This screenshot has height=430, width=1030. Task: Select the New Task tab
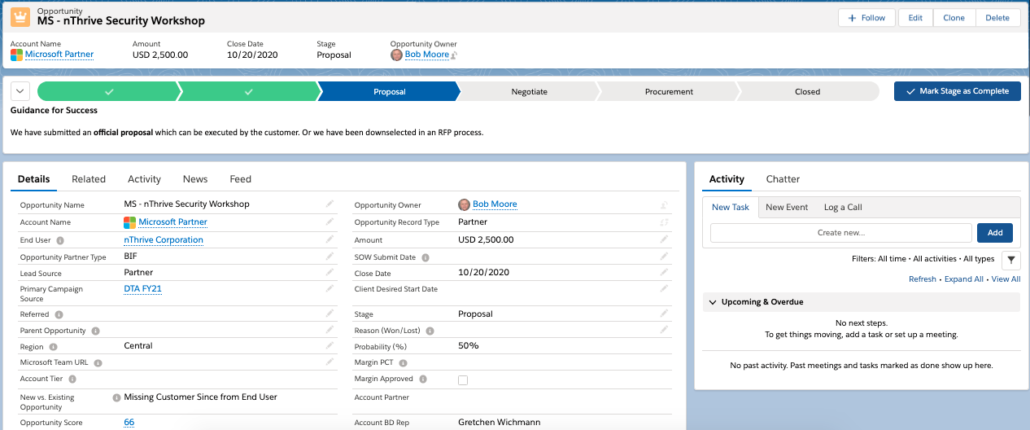coord(730,207)
